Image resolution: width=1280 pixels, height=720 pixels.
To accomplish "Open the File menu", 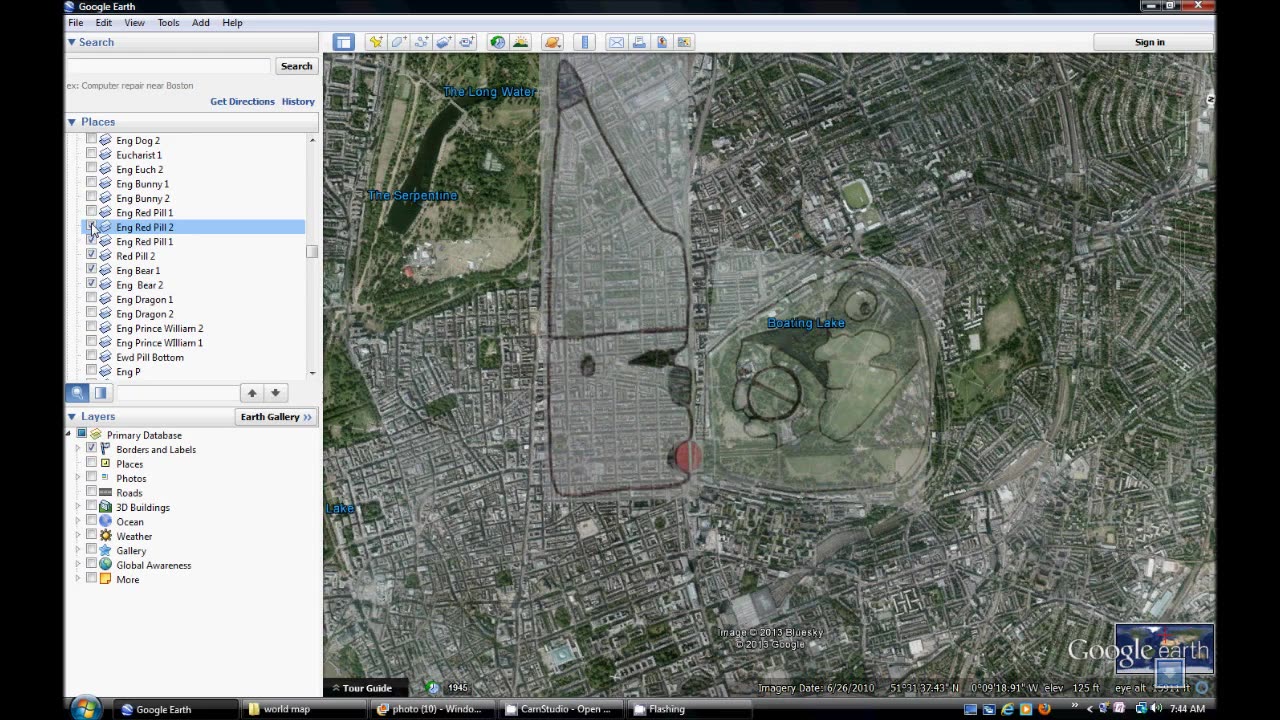I will pos(76,22).
